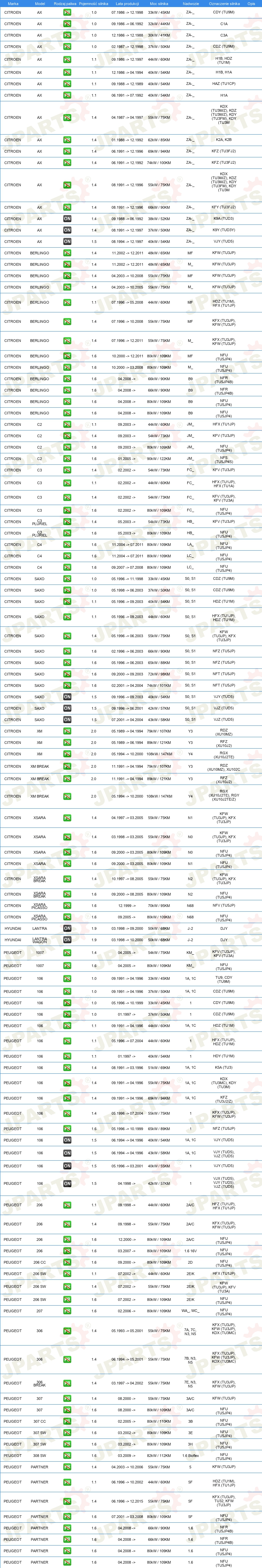262x1568 pixels.
Task: Click the '38kW / 52KM' power cell
Action: (159, 218)
